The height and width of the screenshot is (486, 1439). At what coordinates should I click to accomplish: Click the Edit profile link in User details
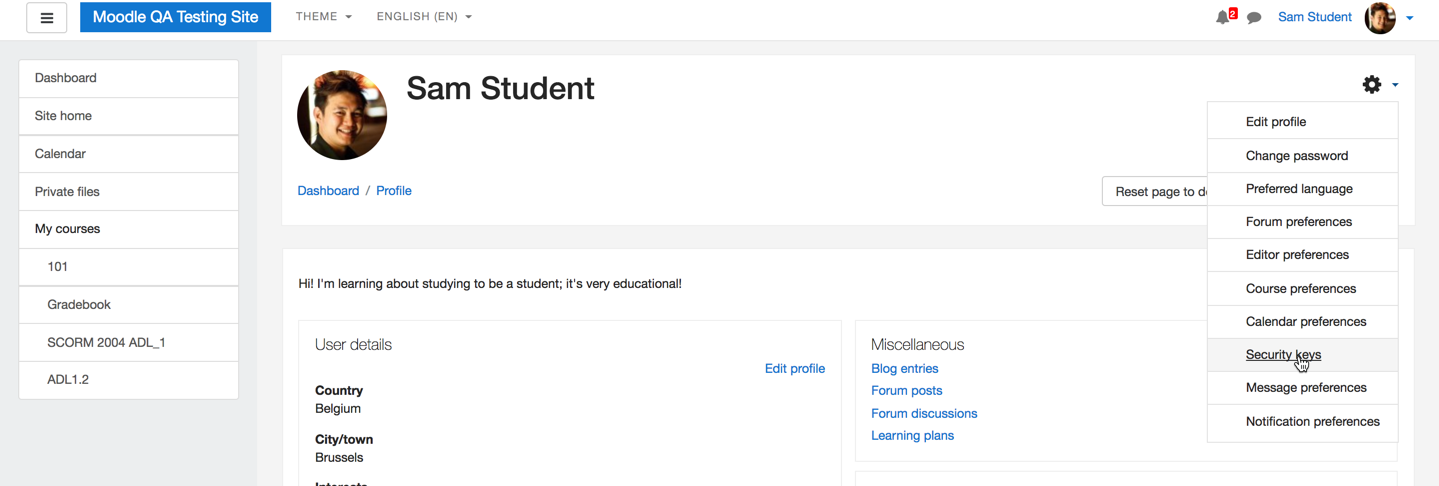[795, 369]
